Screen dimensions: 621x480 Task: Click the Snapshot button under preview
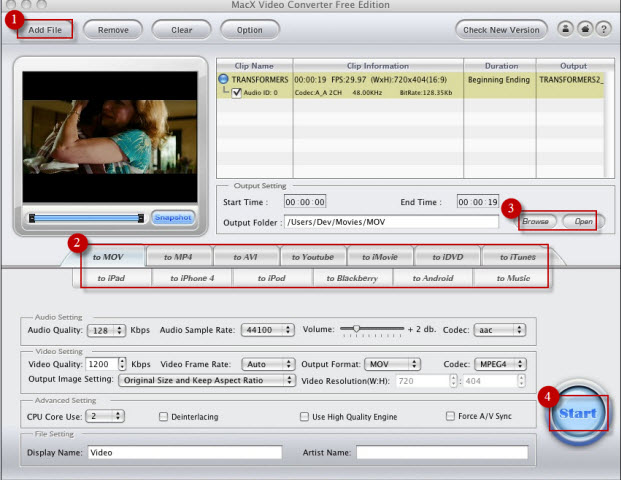(173, 217)
